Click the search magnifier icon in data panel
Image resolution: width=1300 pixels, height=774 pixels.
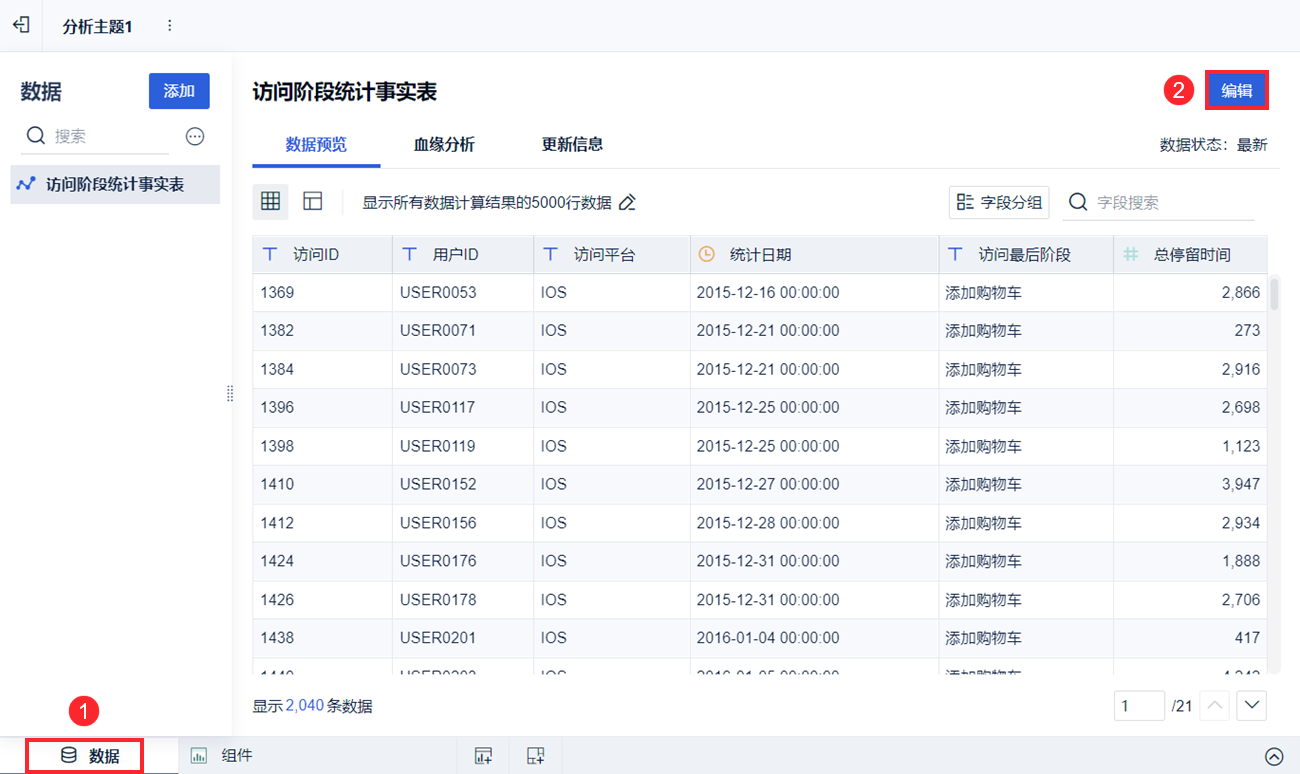(36, 136)
